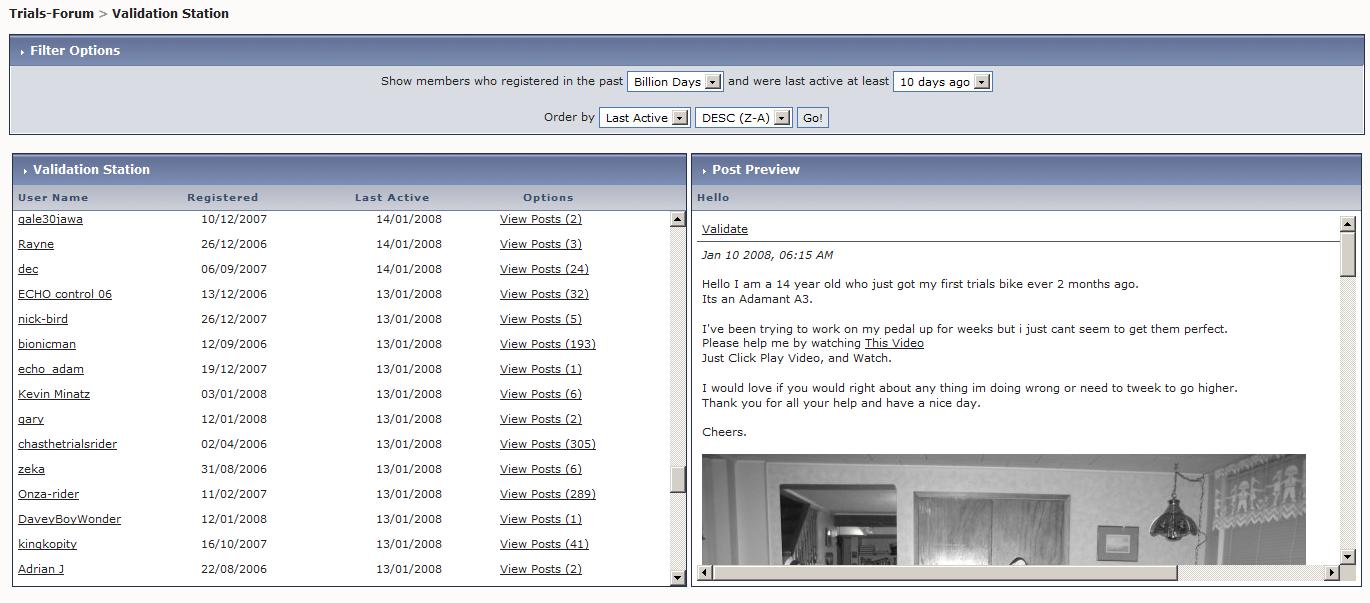
Task: Open user profile Adrian J
Action: [41, 569]
